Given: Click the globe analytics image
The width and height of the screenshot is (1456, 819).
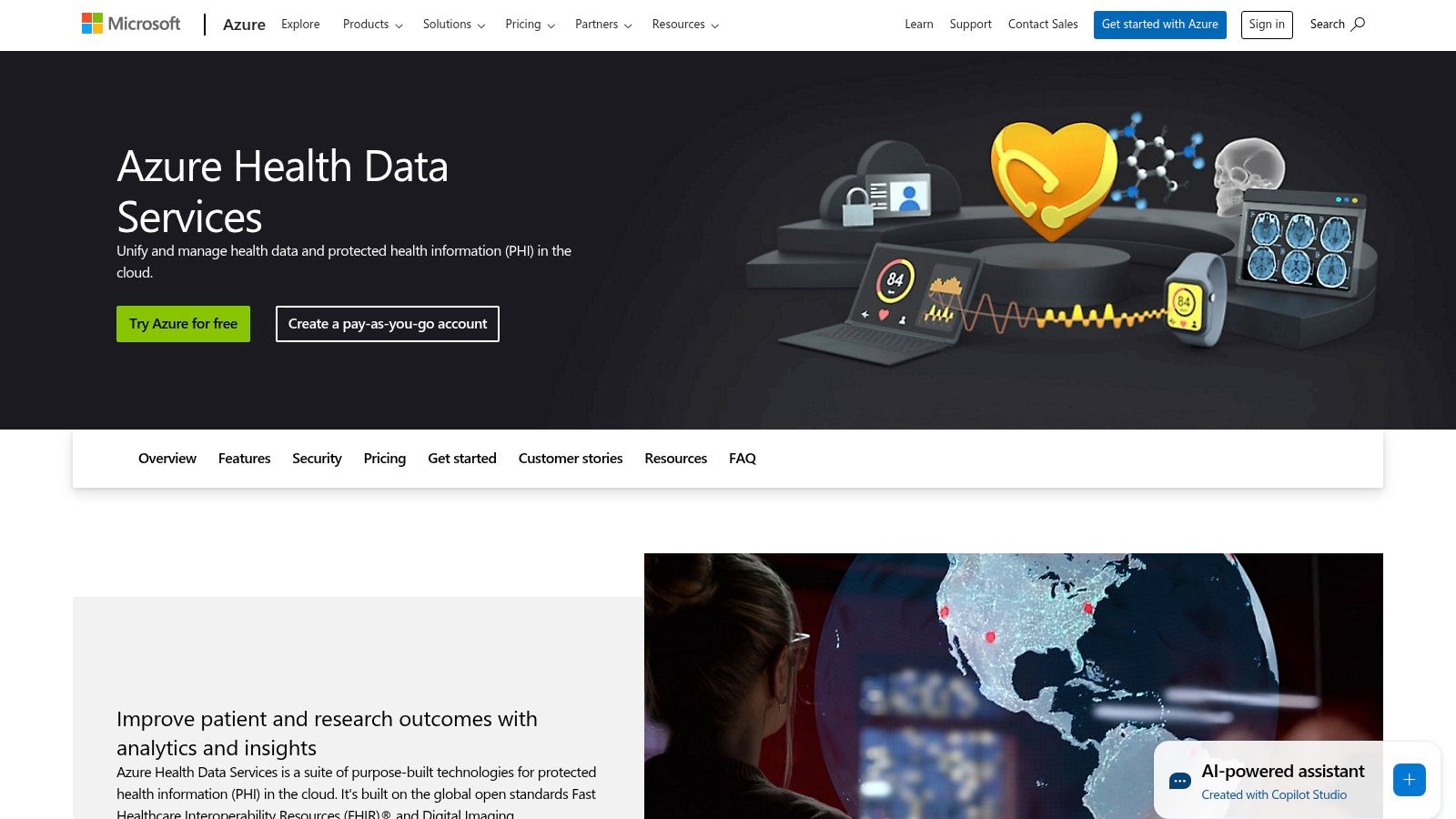Looking at the screenshot, I should click(1014, 686).
